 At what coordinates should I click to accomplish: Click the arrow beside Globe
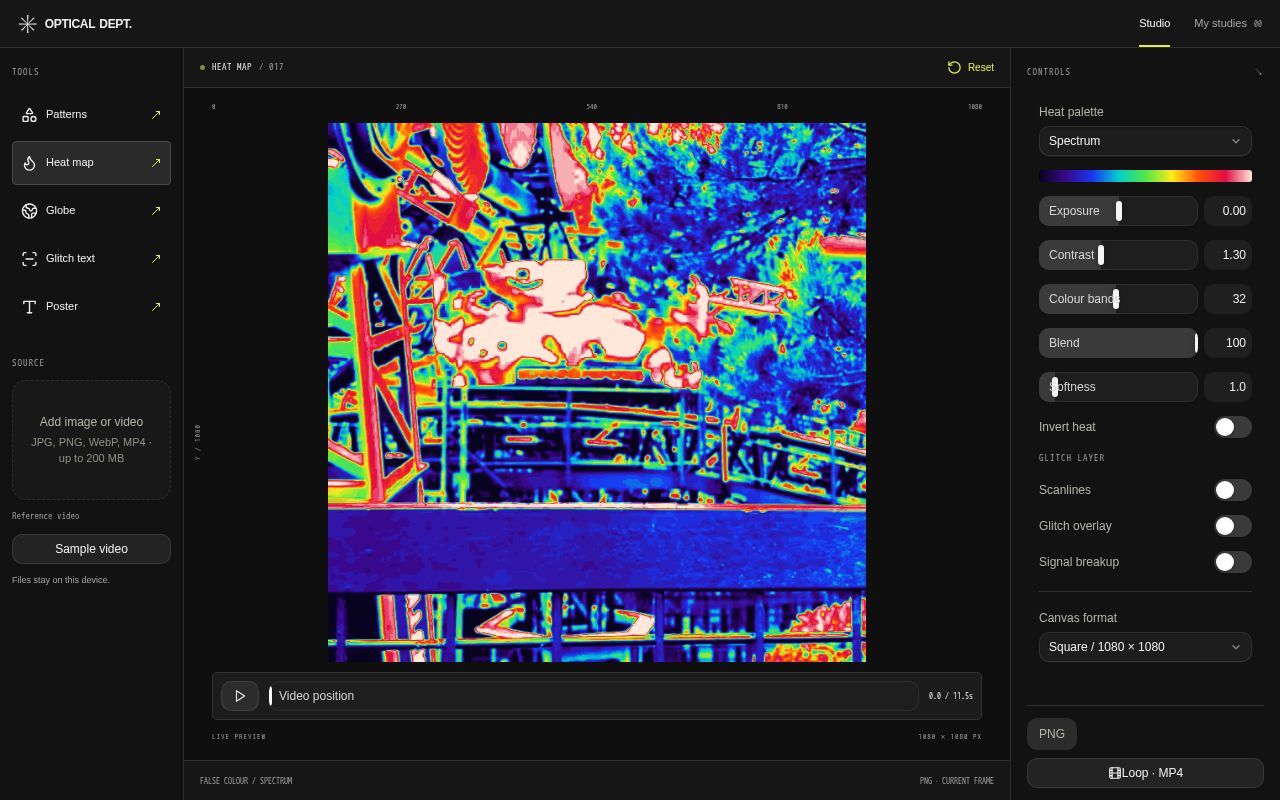click(156, 211)
